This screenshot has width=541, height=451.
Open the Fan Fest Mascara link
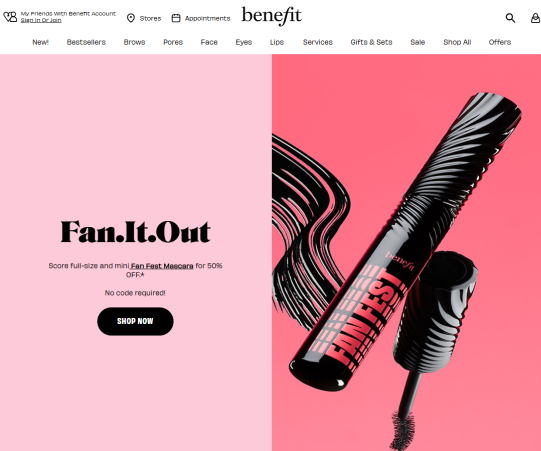tap(162, 266)
